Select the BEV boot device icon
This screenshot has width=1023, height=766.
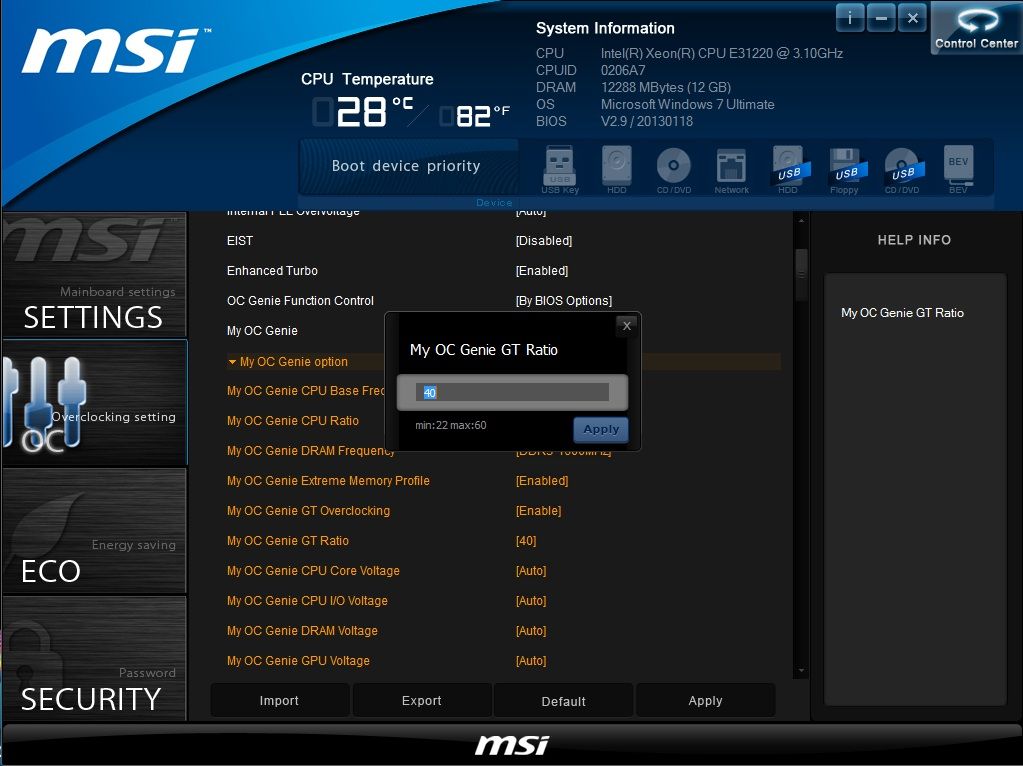click(958, 170)
